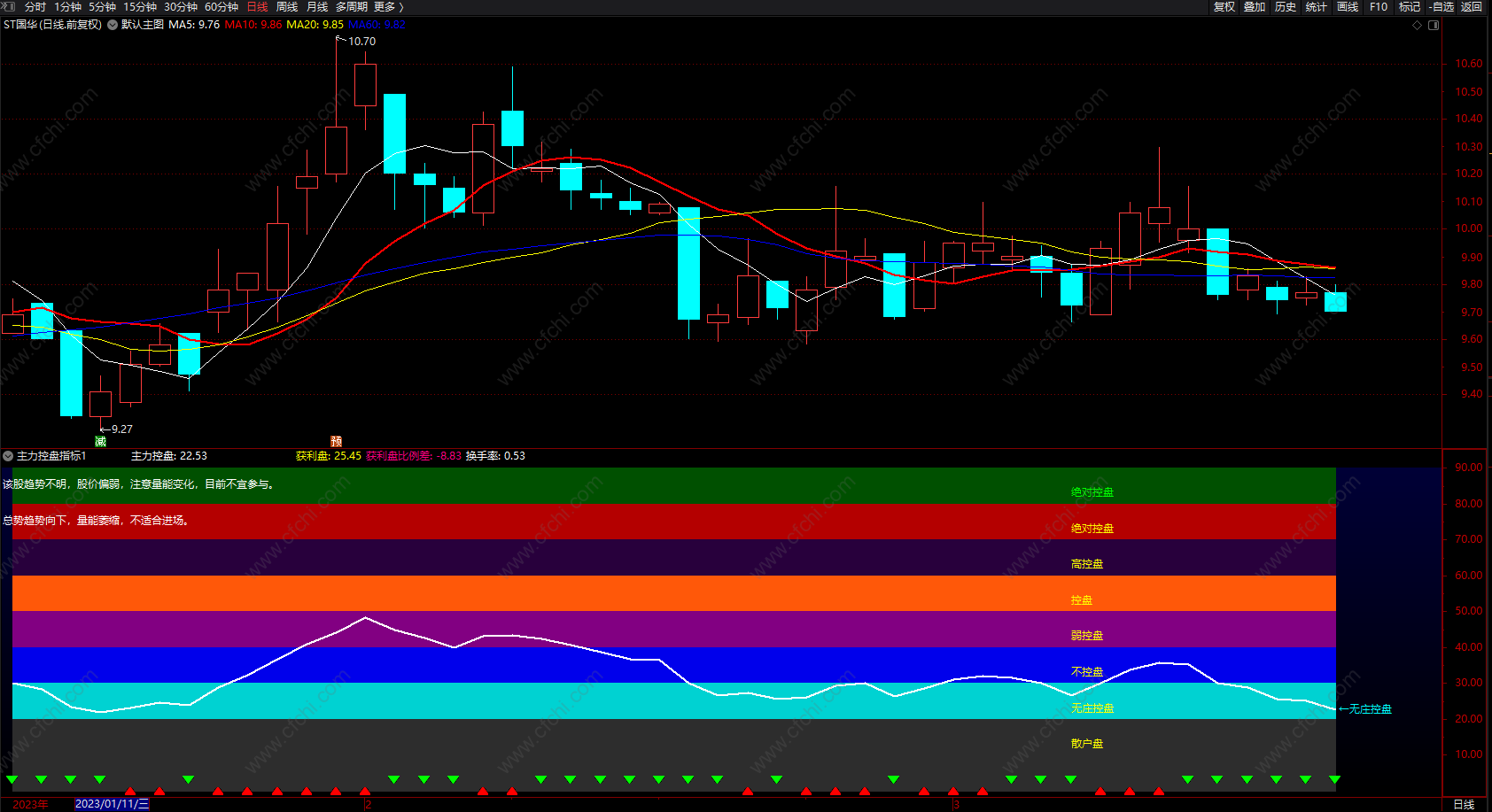Screen dimensions: 1492x812
Task: Click the 主力控盘: 22.53 value
Action: click(169, 456)
